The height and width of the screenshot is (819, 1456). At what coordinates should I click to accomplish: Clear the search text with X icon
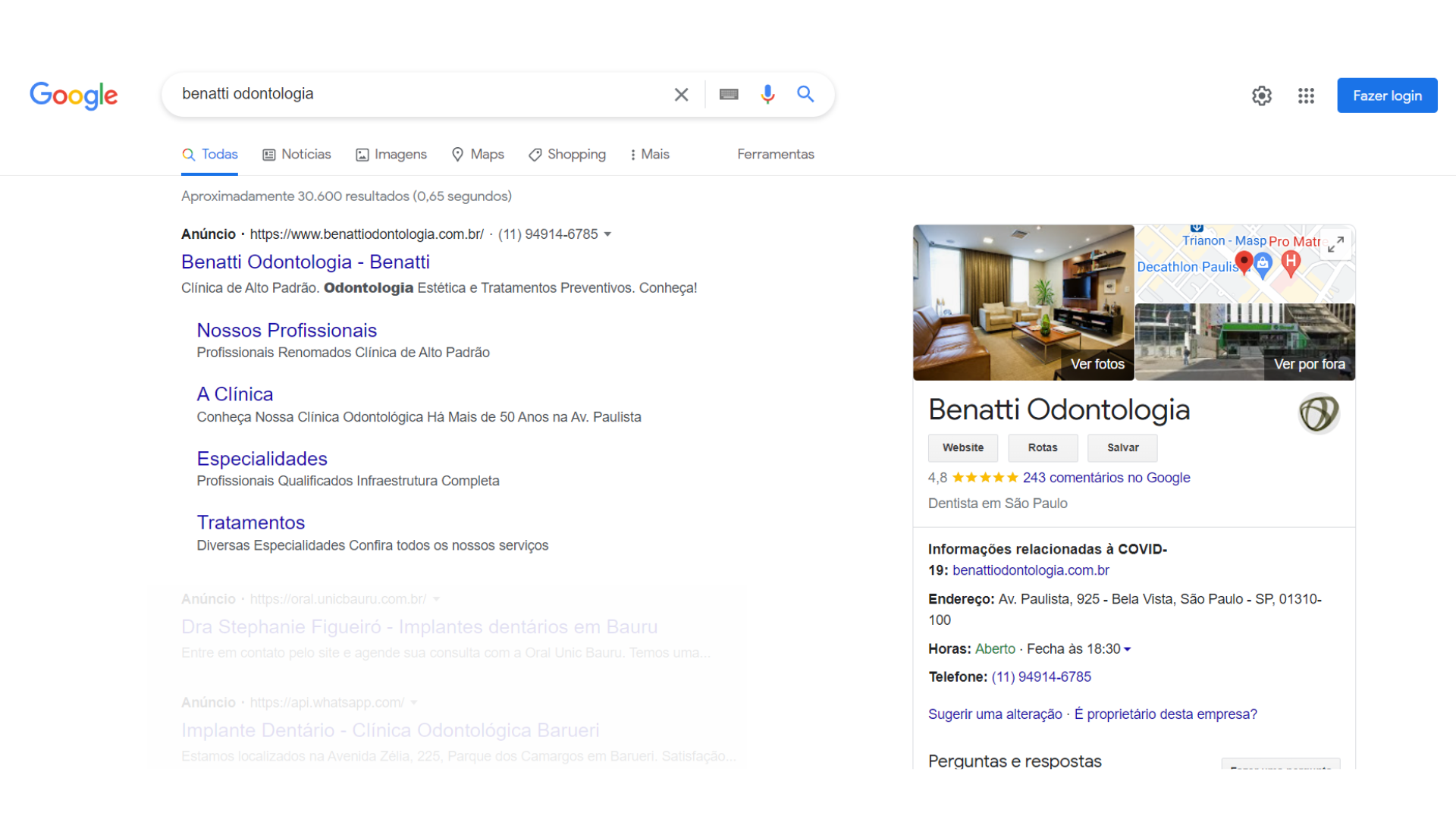681,94
